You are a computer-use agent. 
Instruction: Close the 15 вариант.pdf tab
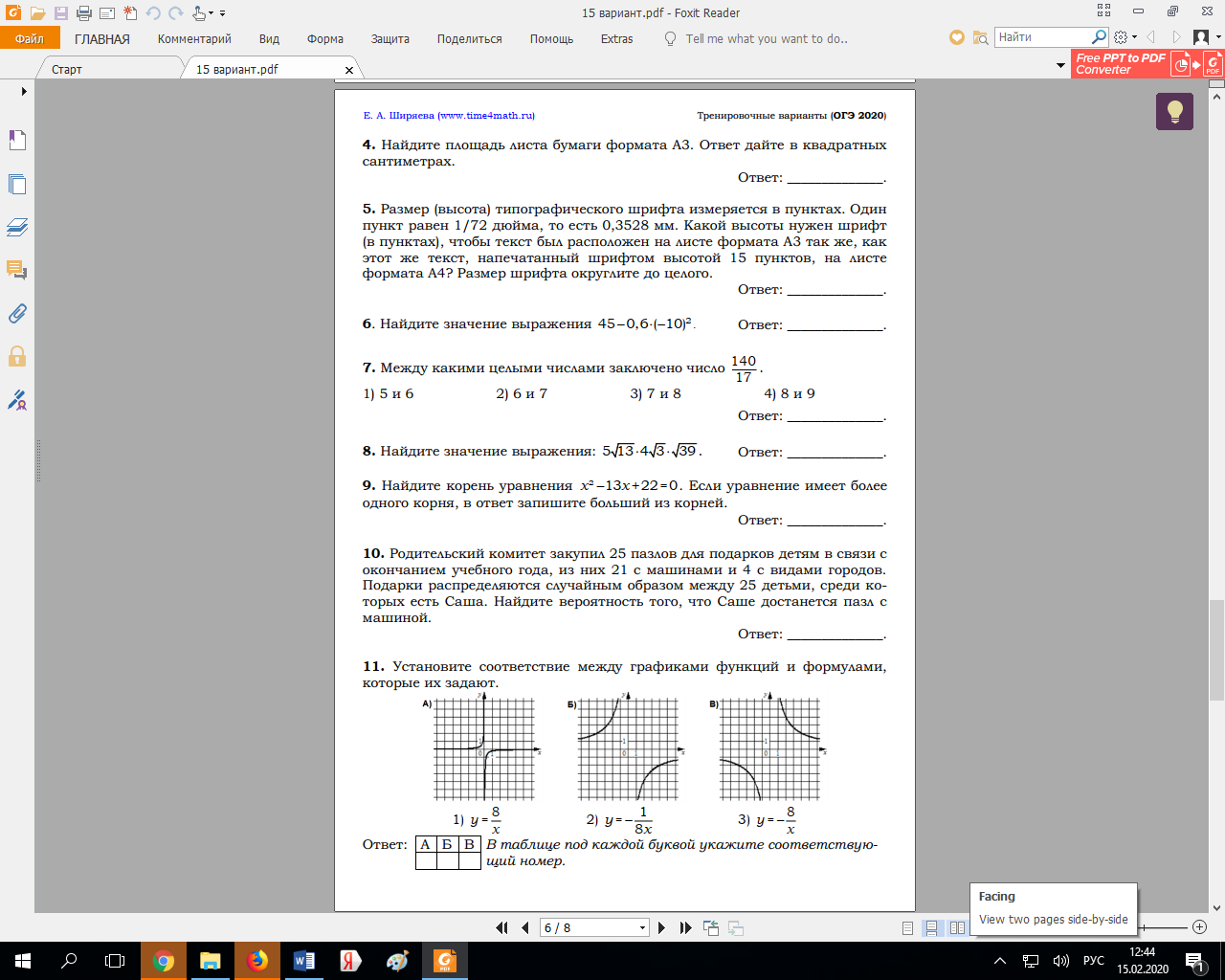(349, 70)
